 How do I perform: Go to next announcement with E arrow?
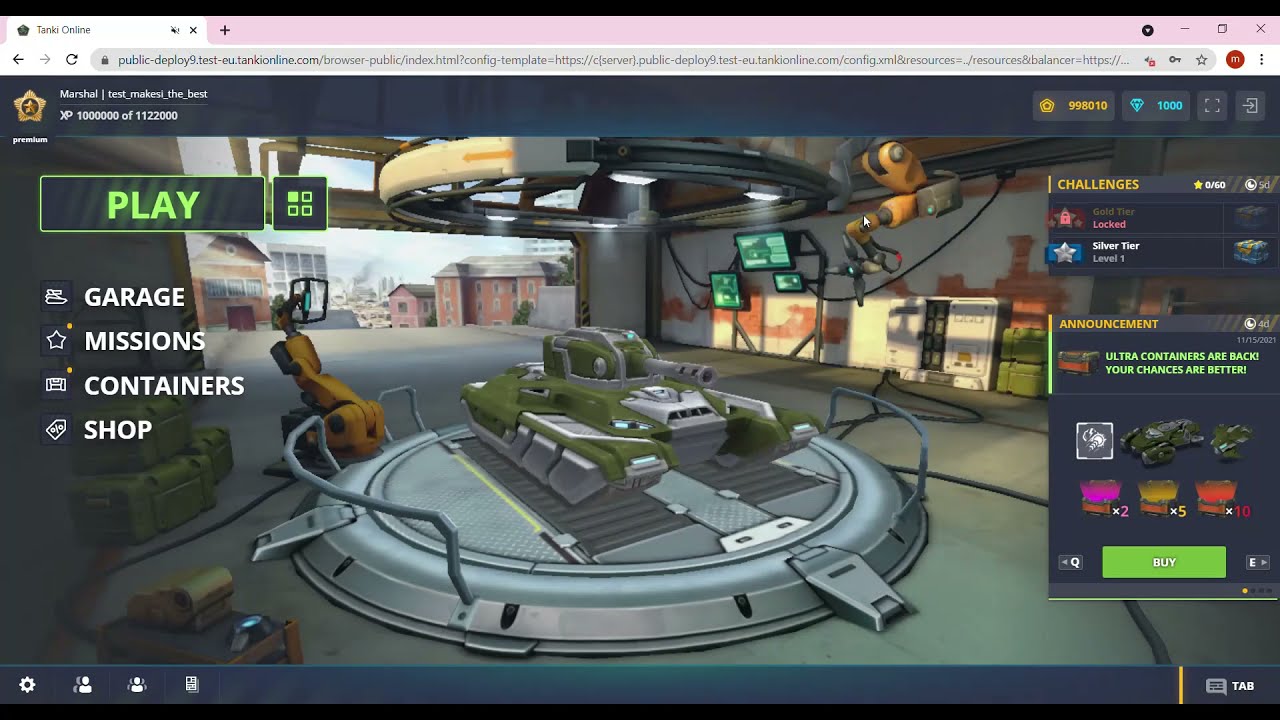1257,562
